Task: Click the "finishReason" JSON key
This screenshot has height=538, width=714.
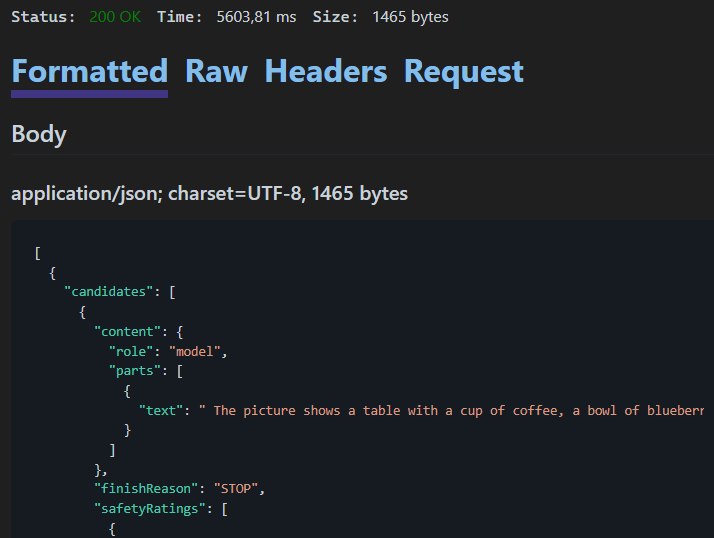Action: point(146,489)
